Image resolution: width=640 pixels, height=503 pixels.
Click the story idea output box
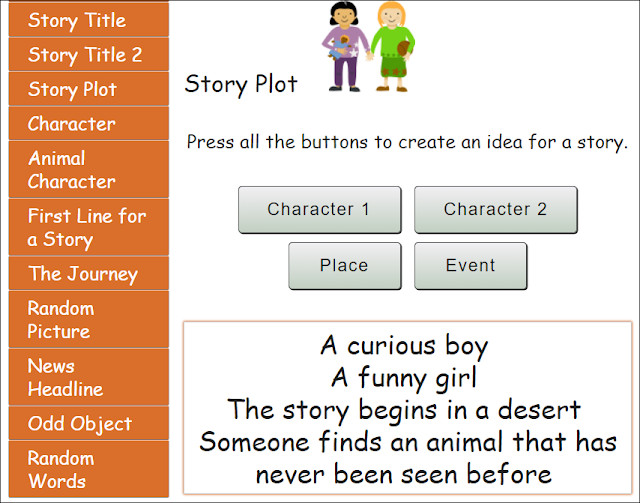(407, 408)
